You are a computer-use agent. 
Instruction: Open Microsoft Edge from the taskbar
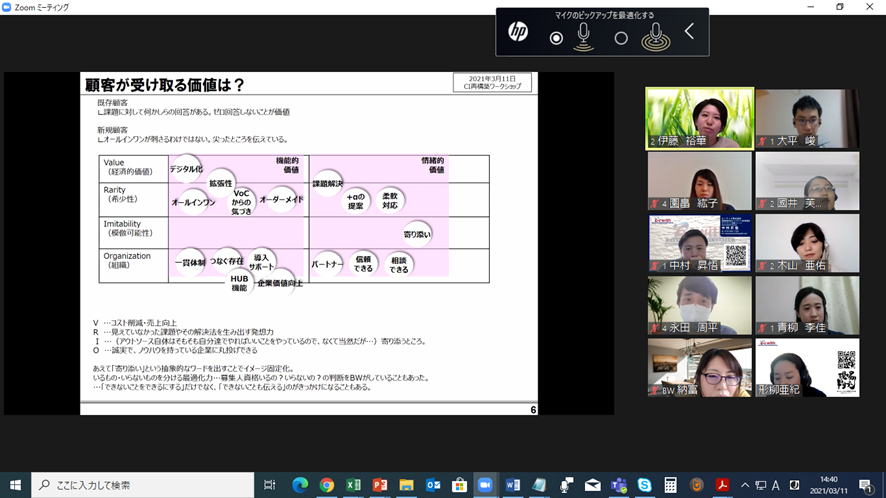[x=300, y=485]
